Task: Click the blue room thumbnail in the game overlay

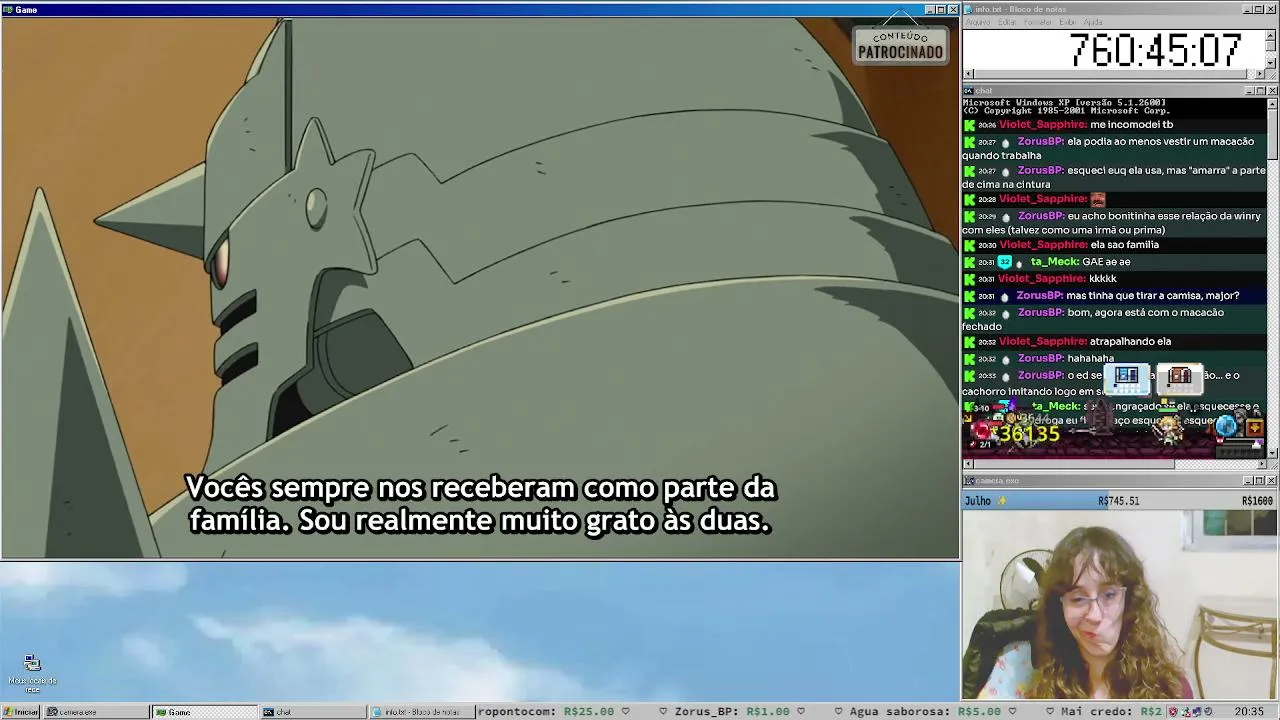Action: point(1126,377)
